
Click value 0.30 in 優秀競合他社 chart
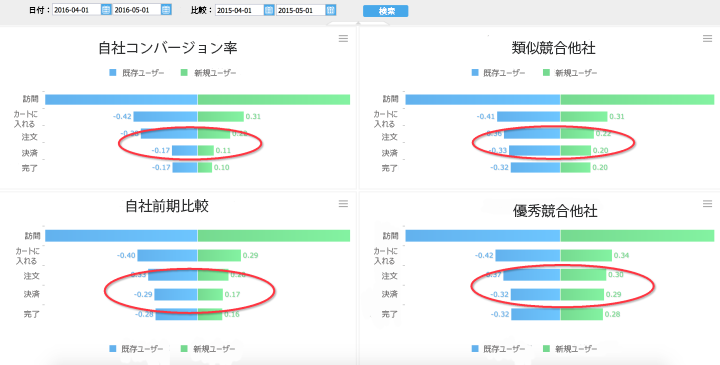[x=616, y=275]
